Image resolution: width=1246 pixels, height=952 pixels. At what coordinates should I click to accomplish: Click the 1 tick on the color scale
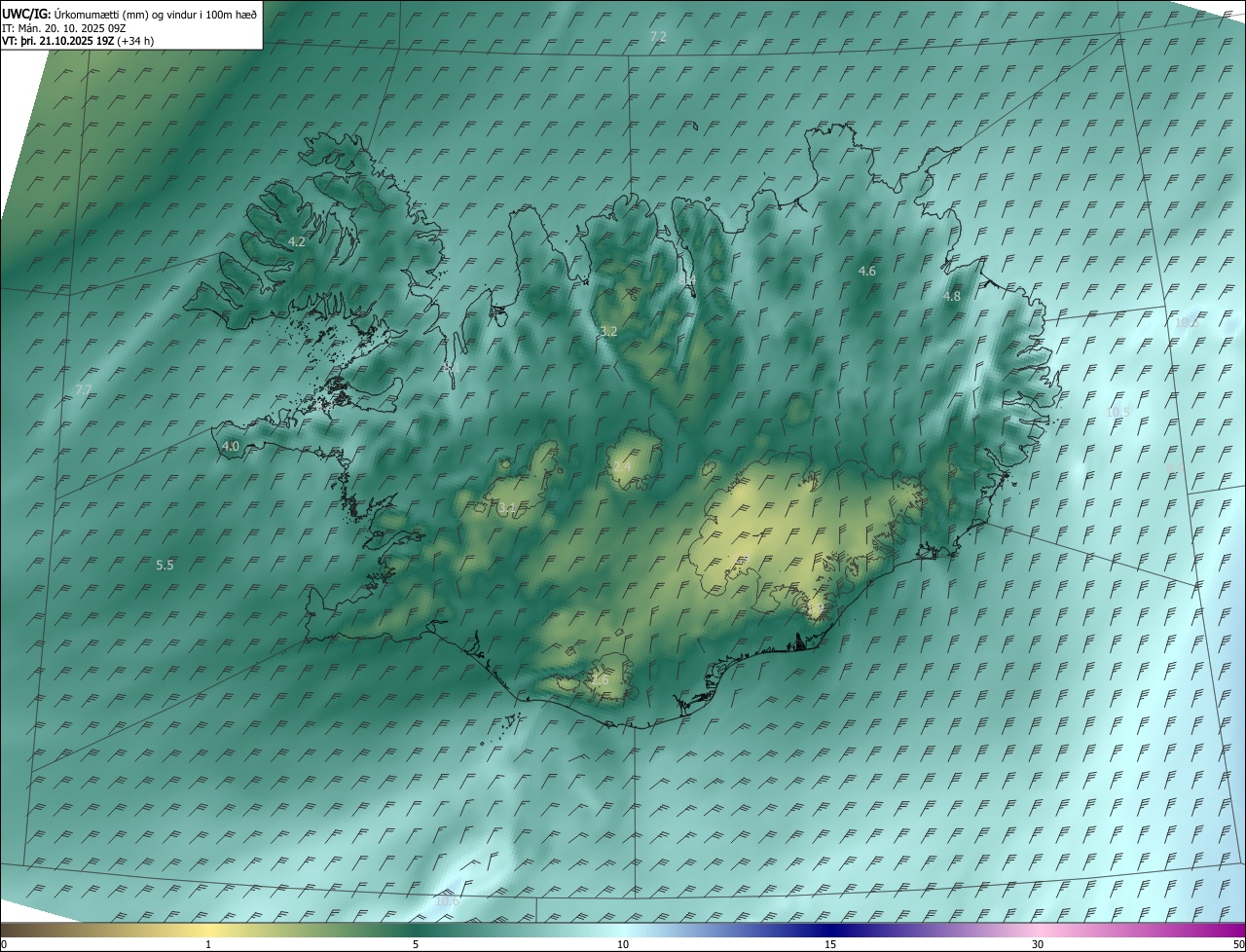208,944
